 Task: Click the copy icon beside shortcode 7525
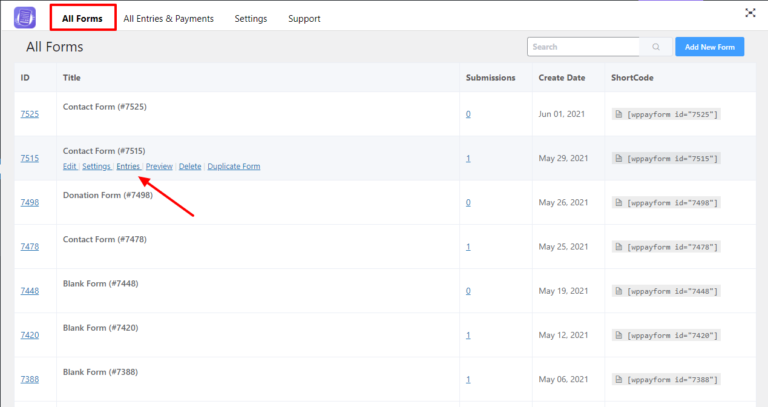pyautogui.click(x=619, y=114)
